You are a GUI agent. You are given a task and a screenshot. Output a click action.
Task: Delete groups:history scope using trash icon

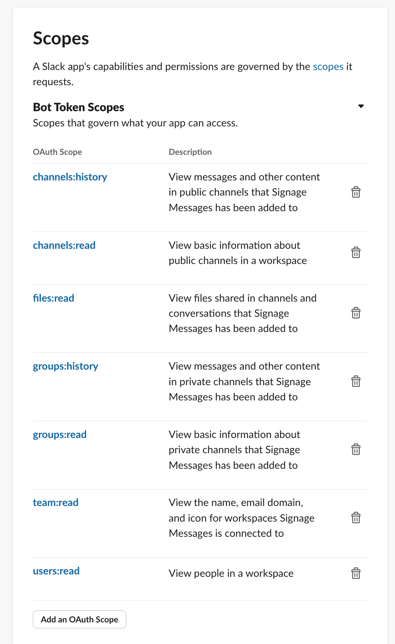356,381
